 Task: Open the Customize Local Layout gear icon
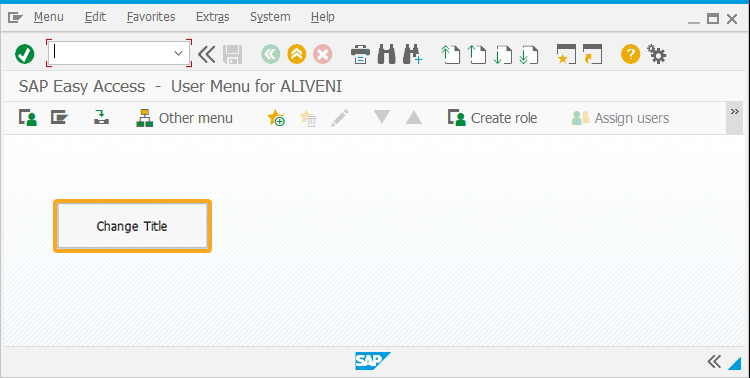coord(656,54)
